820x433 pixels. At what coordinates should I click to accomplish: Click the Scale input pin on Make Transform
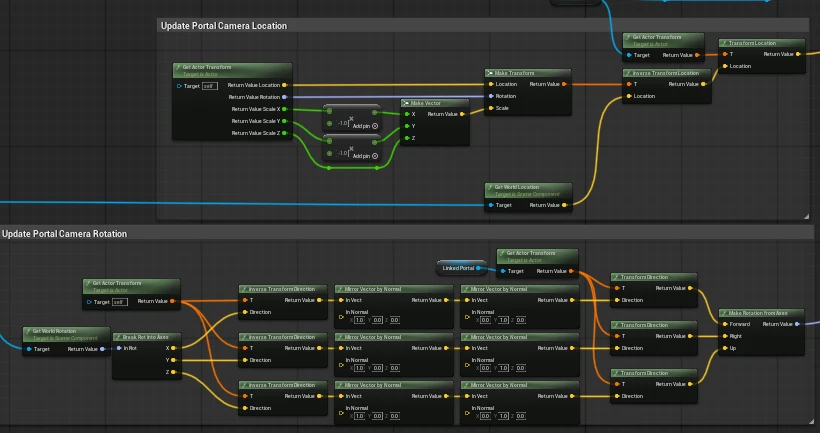491,108
